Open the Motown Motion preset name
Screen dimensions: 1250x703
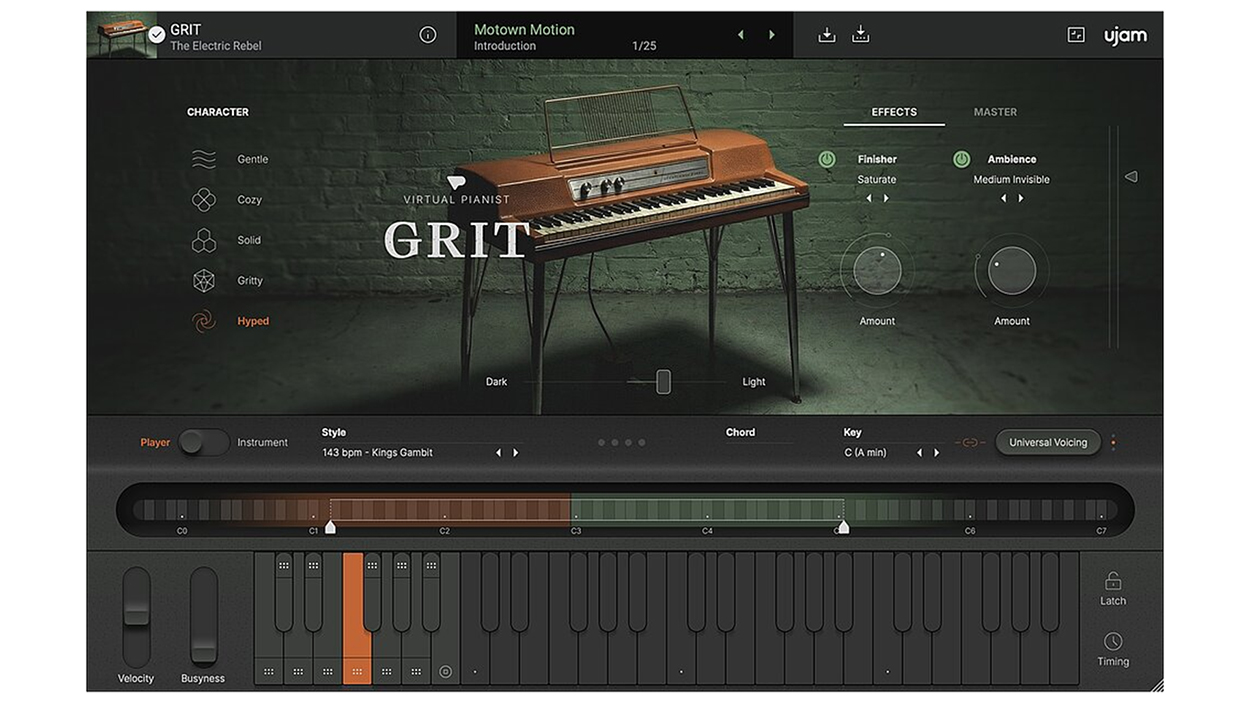[524, 30]
